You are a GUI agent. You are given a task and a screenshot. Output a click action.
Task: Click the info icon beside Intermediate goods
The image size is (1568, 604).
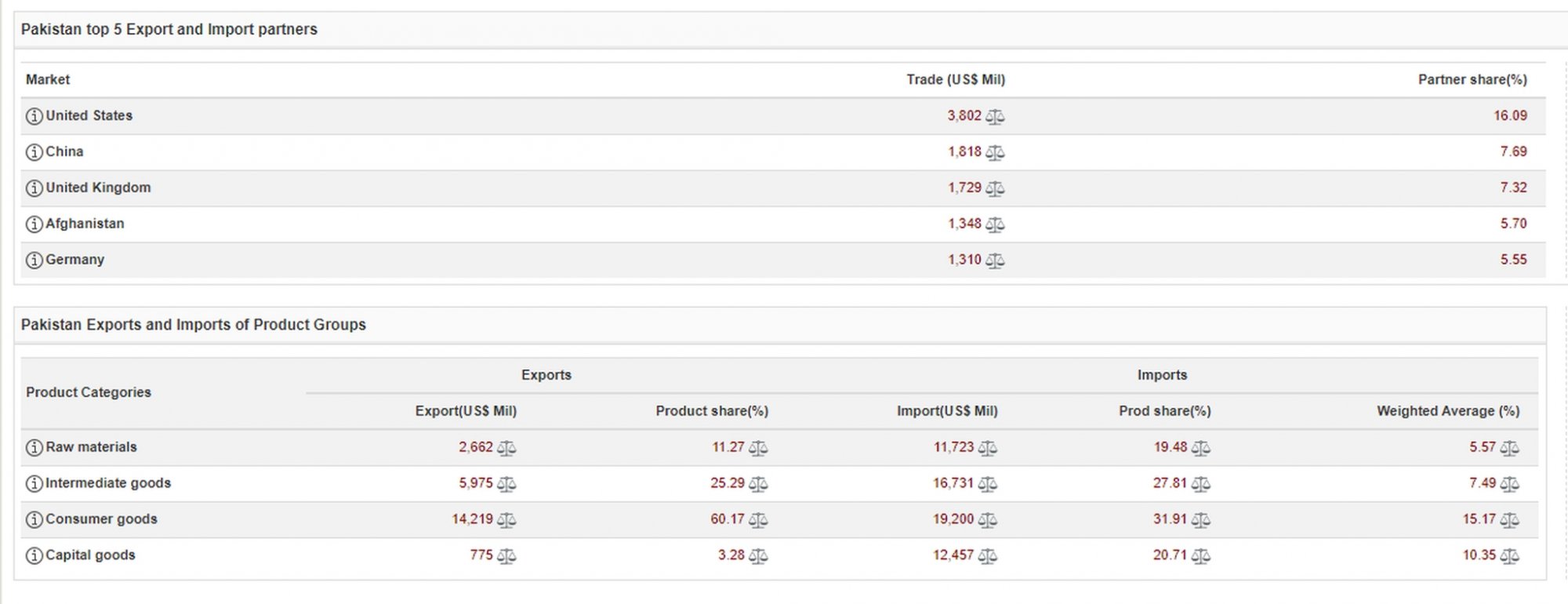pyautogui.click(x=34, y=484)
